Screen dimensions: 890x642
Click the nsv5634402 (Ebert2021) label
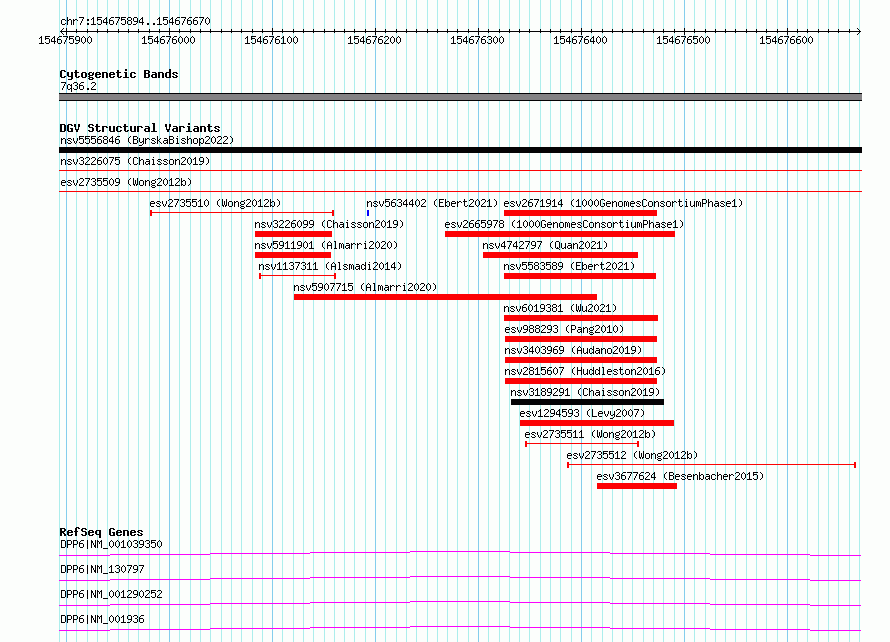(432, 203)
